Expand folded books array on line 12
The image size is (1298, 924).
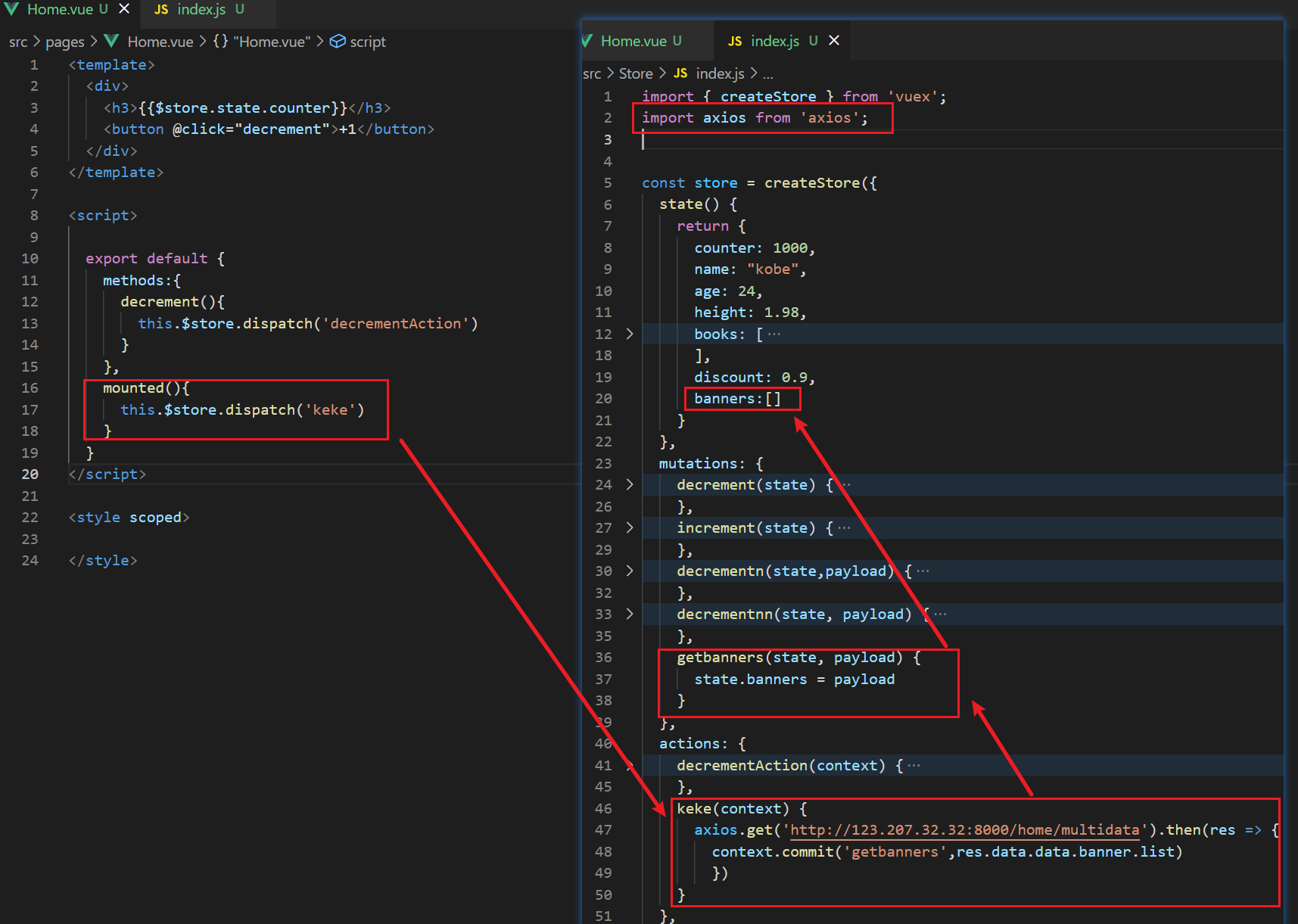pyautogui.click(x=630, y=334)
